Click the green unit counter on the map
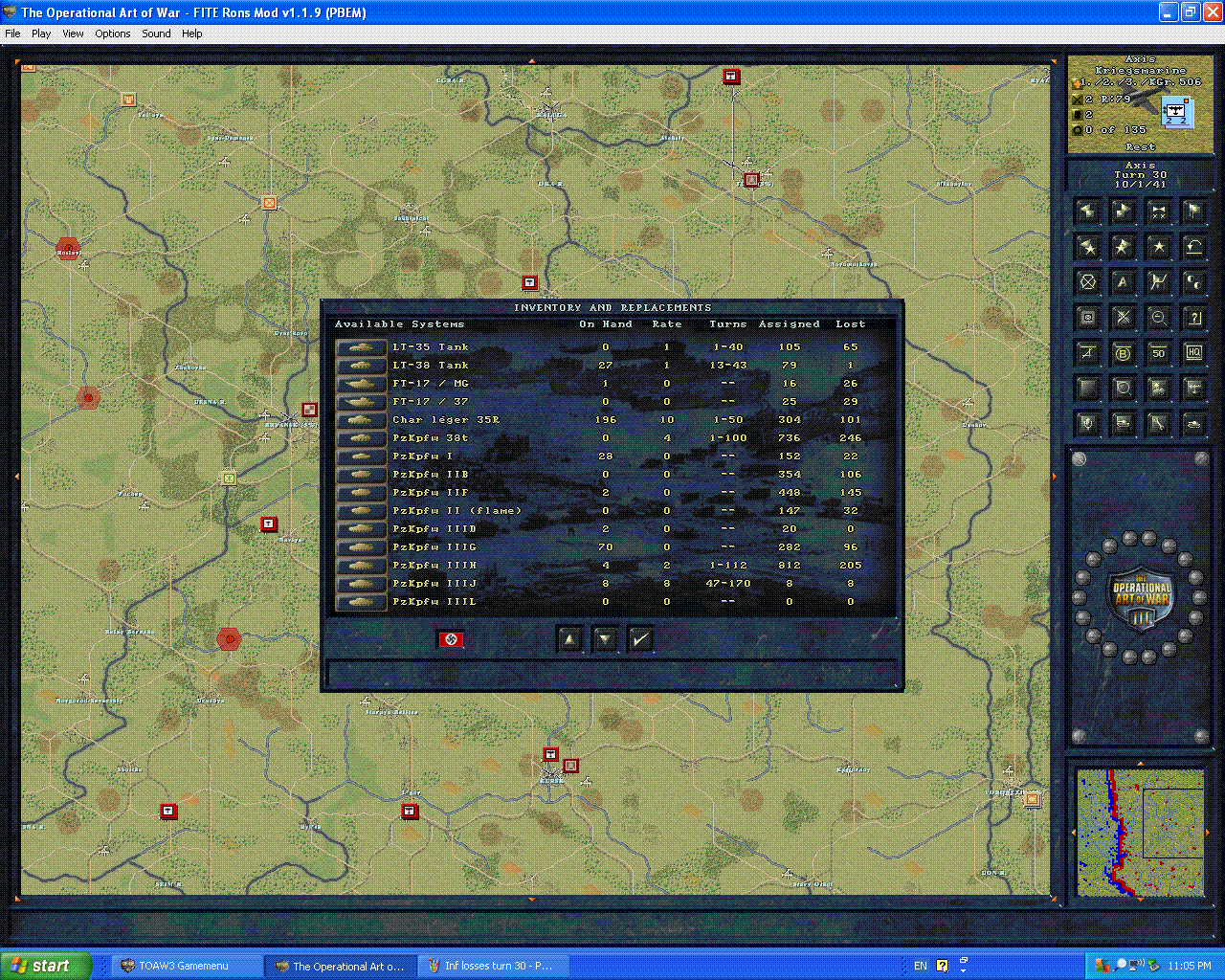Image resolution: width=1225 pixels, height=980 pixels. (x=229, y=478)
